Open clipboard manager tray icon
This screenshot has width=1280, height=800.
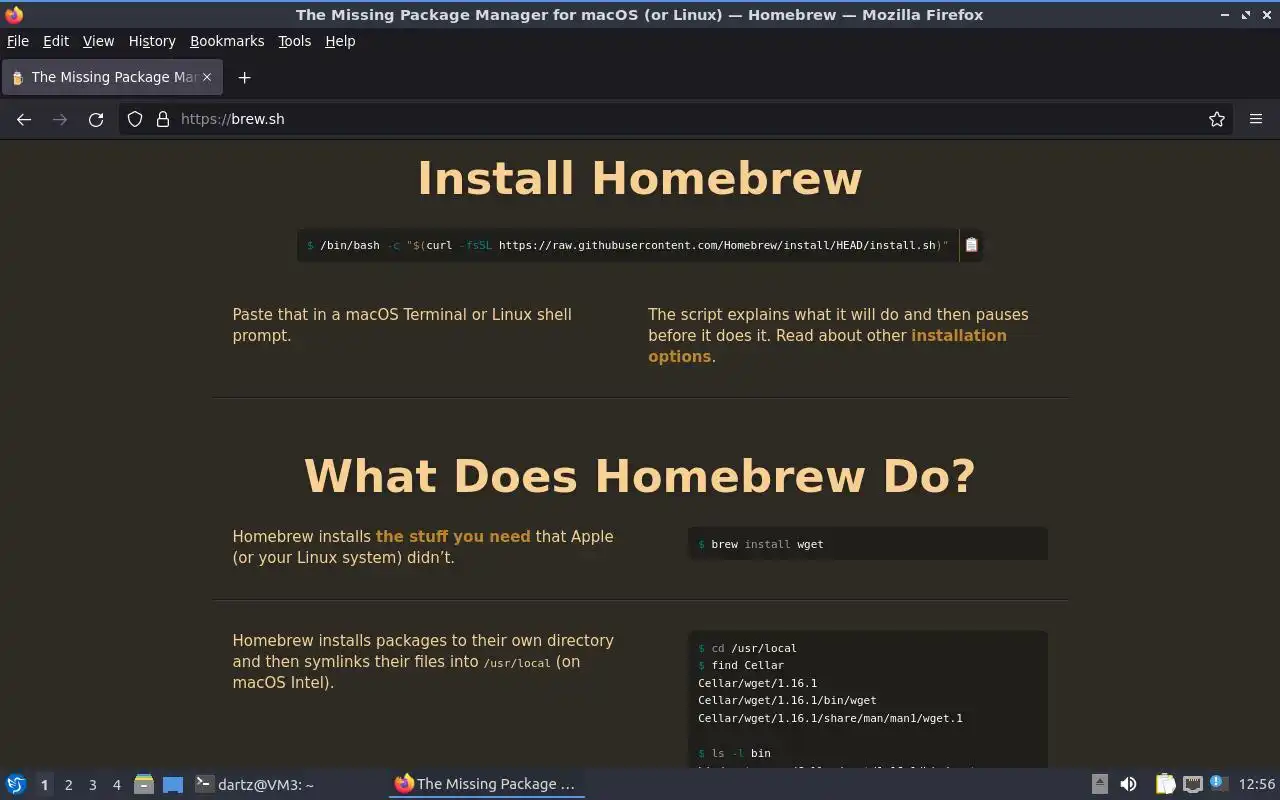[x=1165, y=784]
